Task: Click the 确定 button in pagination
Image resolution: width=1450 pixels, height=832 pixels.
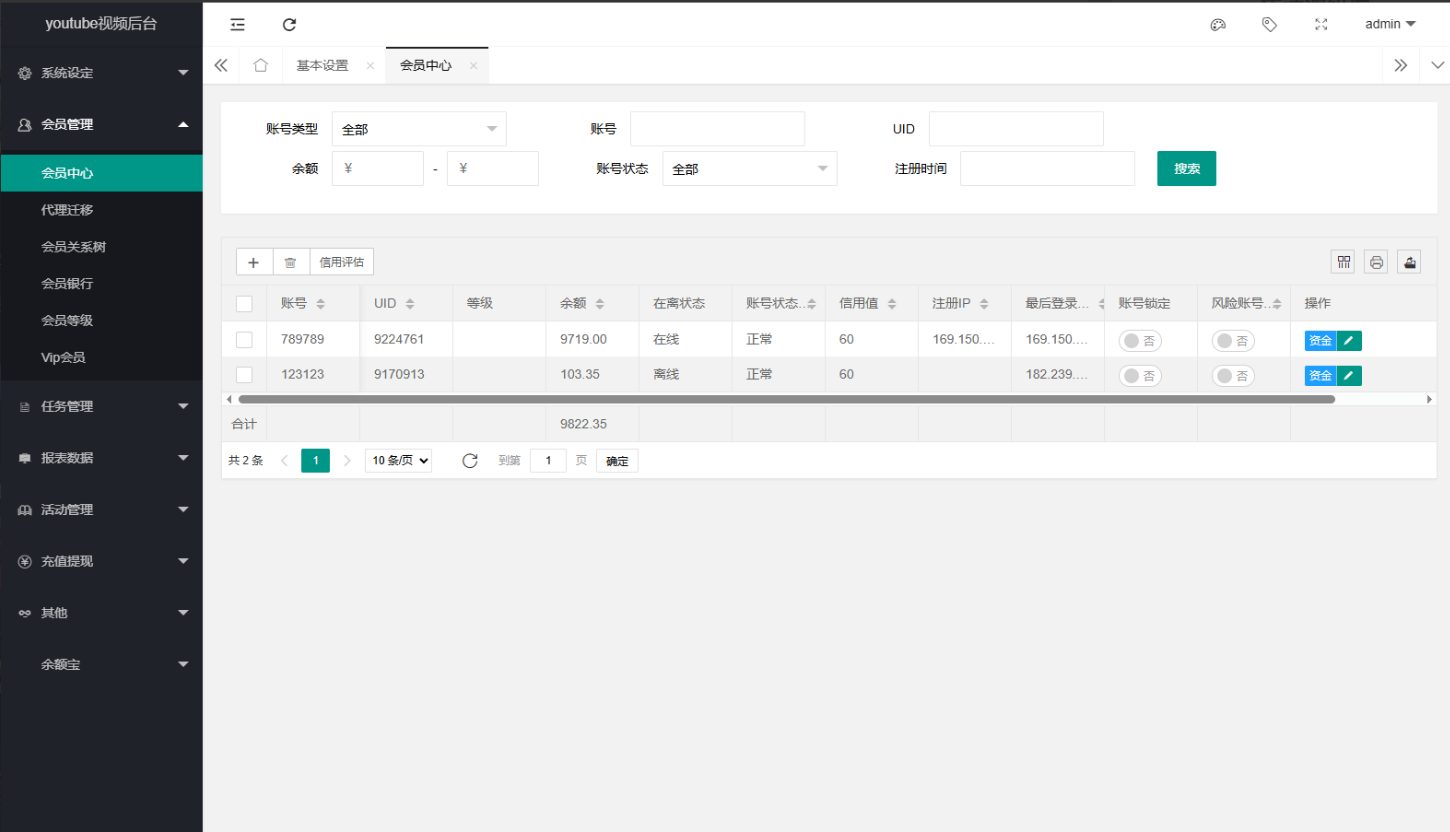Action: point(617,461)
